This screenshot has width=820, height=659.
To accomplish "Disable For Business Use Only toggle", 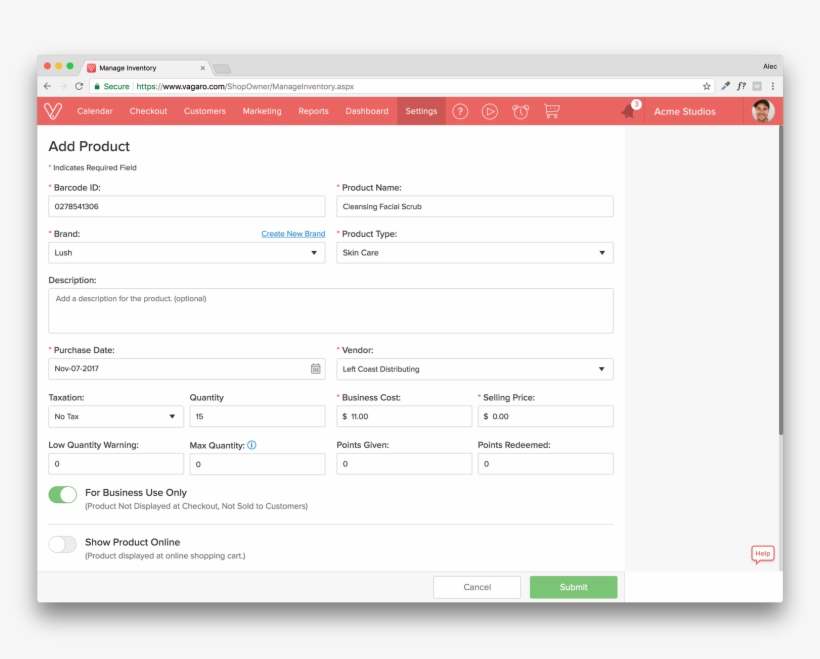I will [x=63, y=494].
